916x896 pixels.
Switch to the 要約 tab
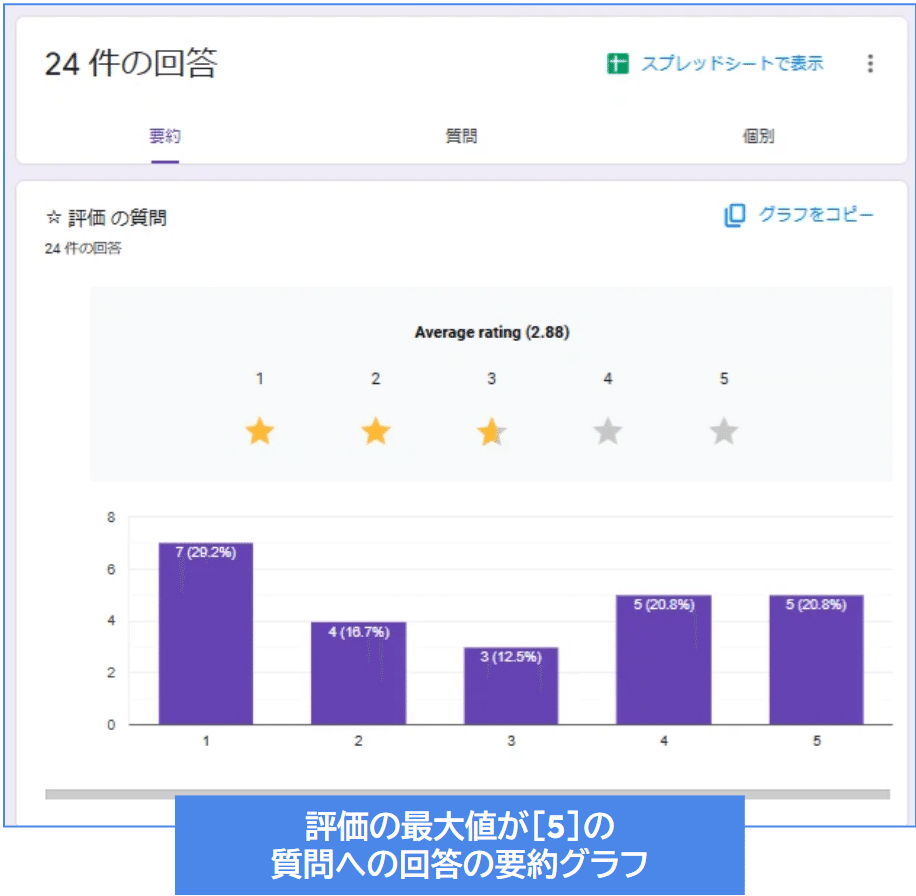[163, 135]
